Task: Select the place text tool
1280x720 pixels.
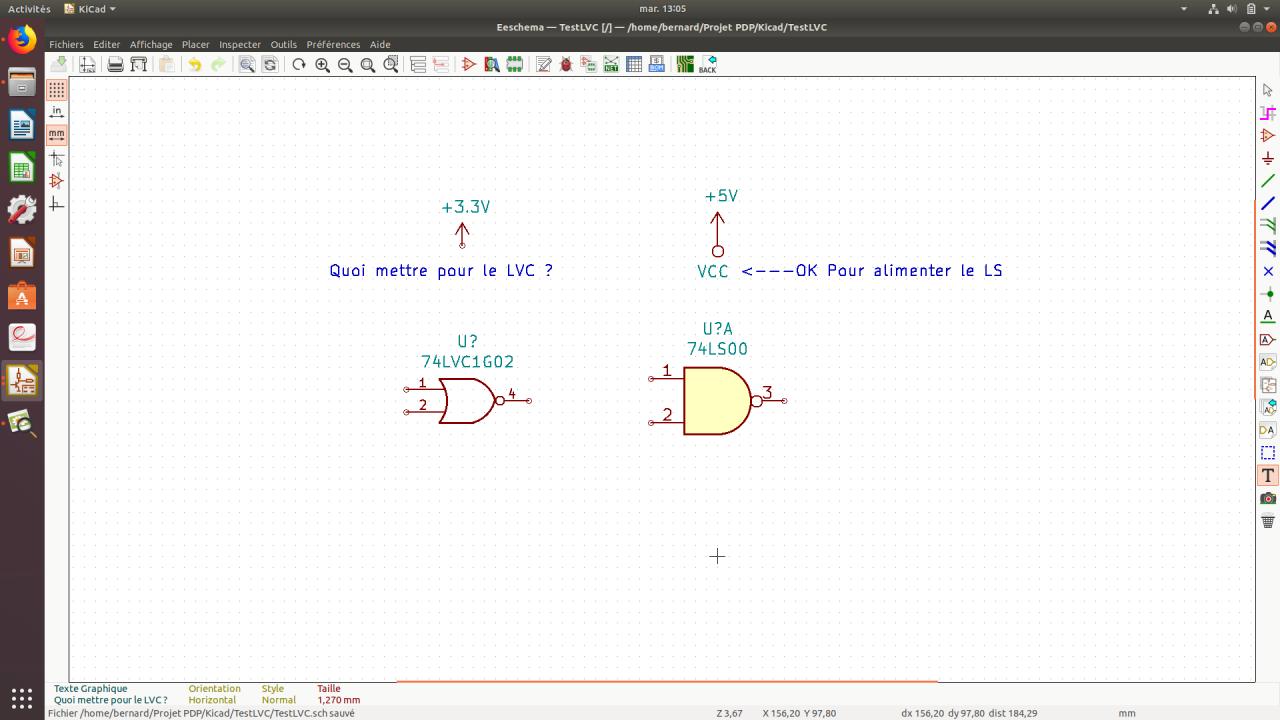Action: (1268, 475)
